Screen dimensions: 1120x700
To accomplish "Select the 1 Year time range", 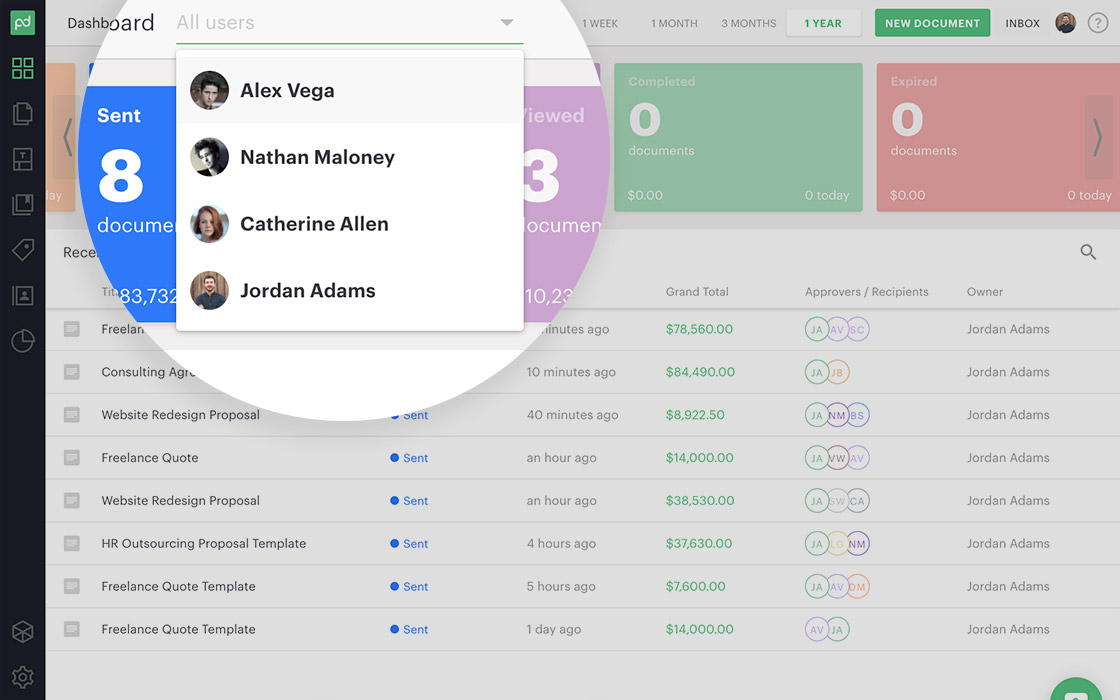I will (x=823, y=24).
